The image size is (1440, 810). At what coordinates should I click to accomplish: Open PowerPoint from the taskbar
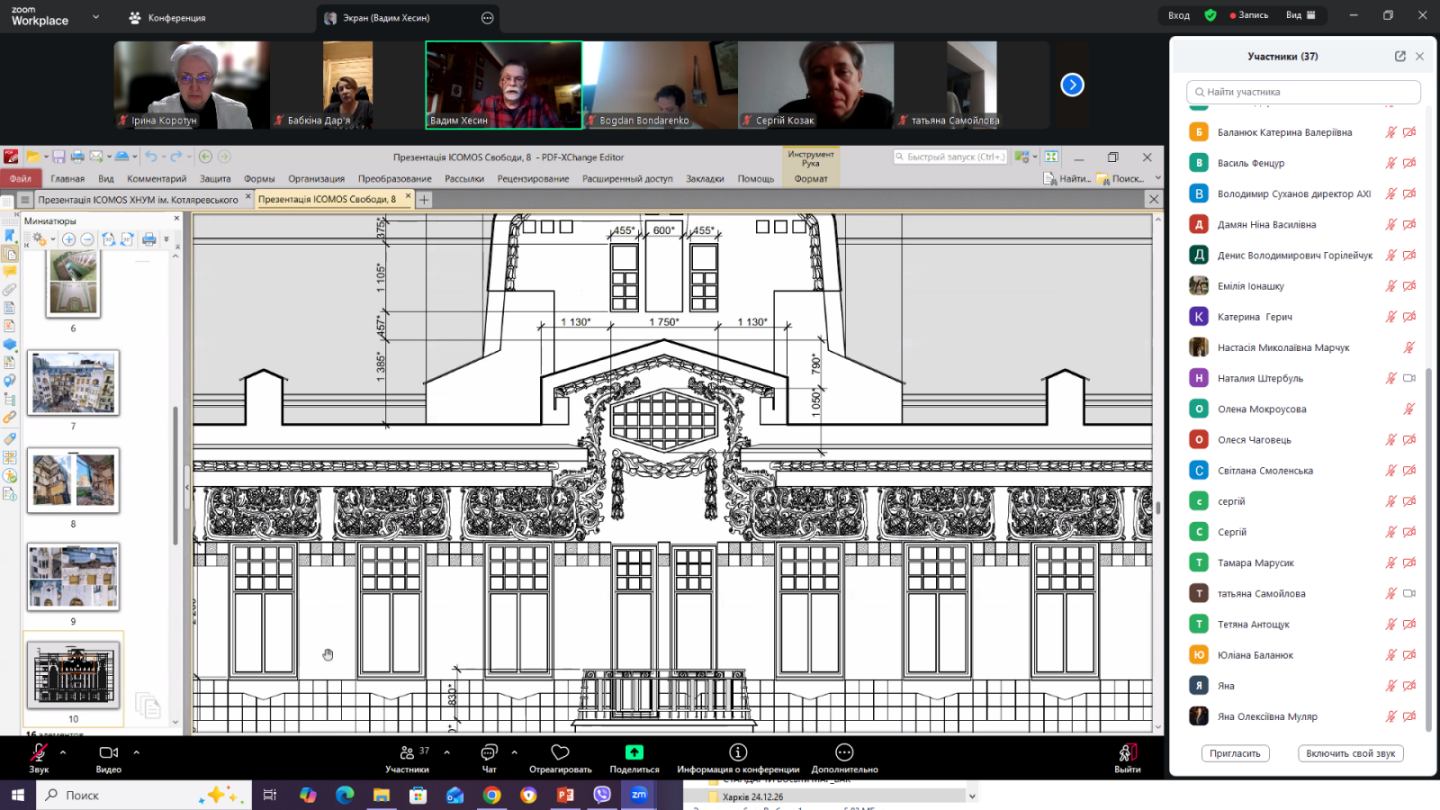pos(565,795)
